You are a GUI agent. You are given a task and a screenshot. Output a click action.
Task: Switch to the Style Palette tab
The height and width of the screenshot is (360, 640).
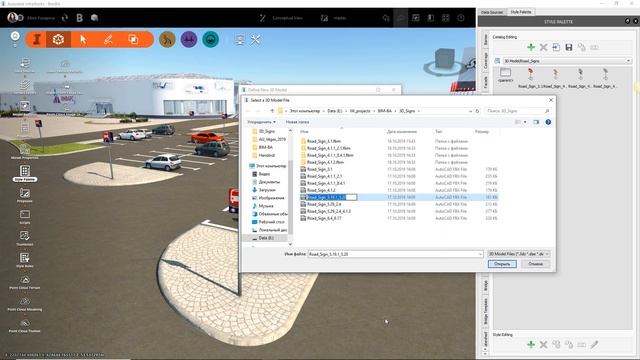(x=521, y=12)
